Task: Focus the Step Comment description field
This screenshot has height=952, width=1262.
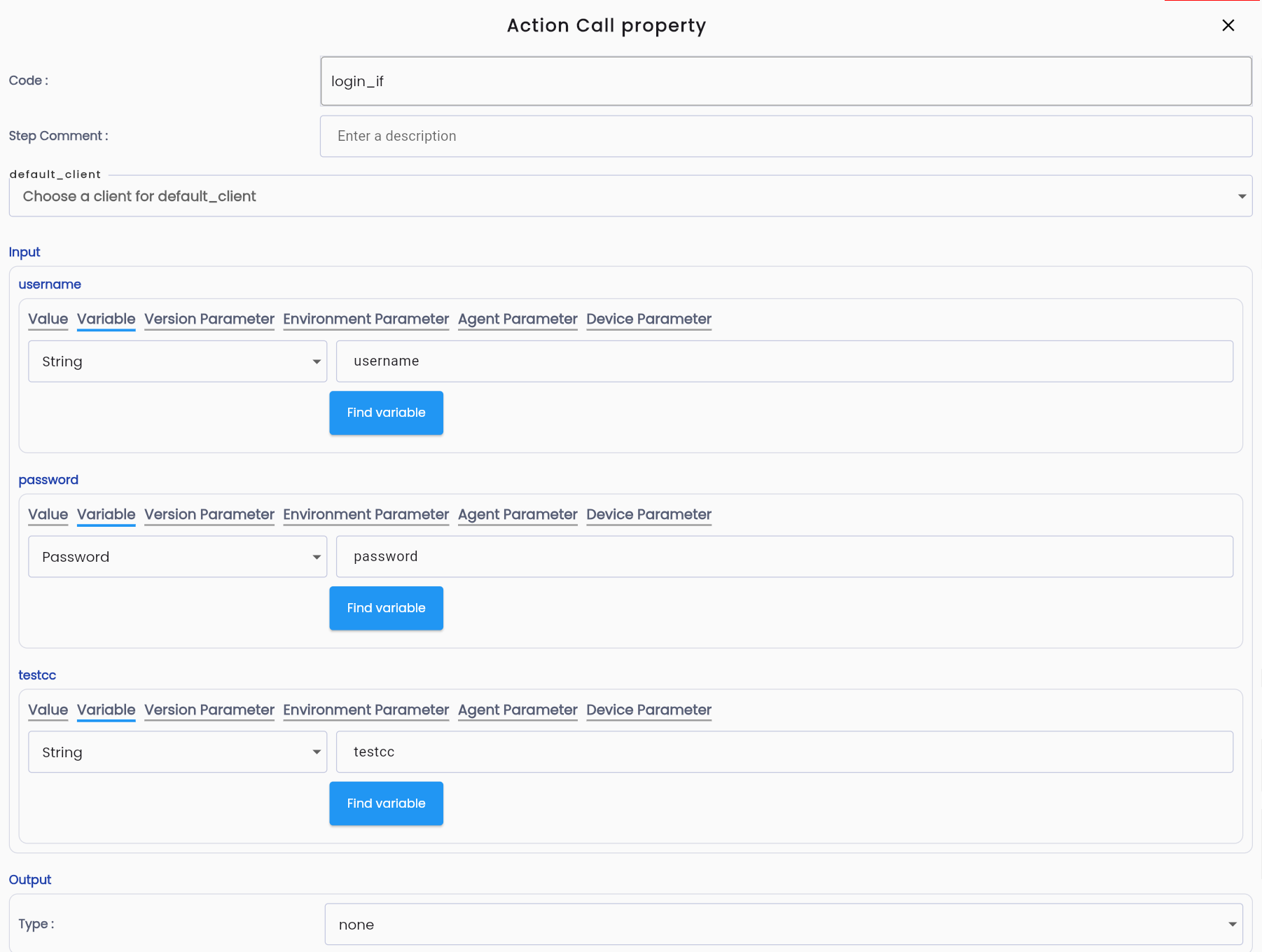Action: [x=786, y=136]
